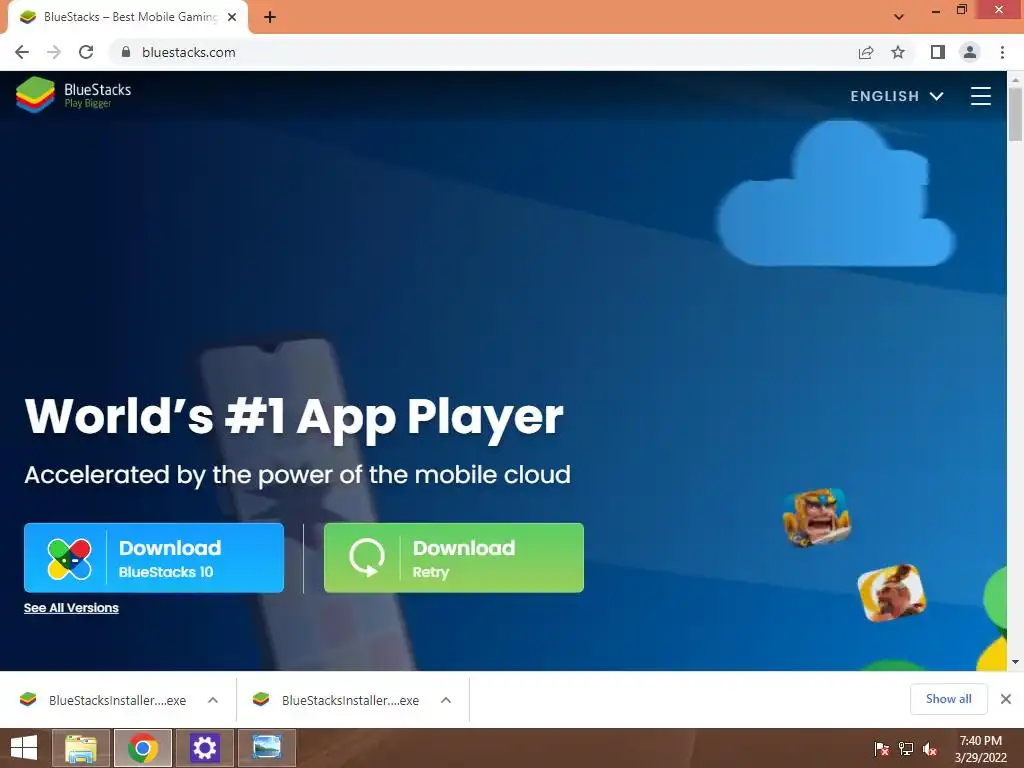The width and height of the screenshot is (1024, 768).
Task: Click the browser back arrow
Action: coord(22,52)
